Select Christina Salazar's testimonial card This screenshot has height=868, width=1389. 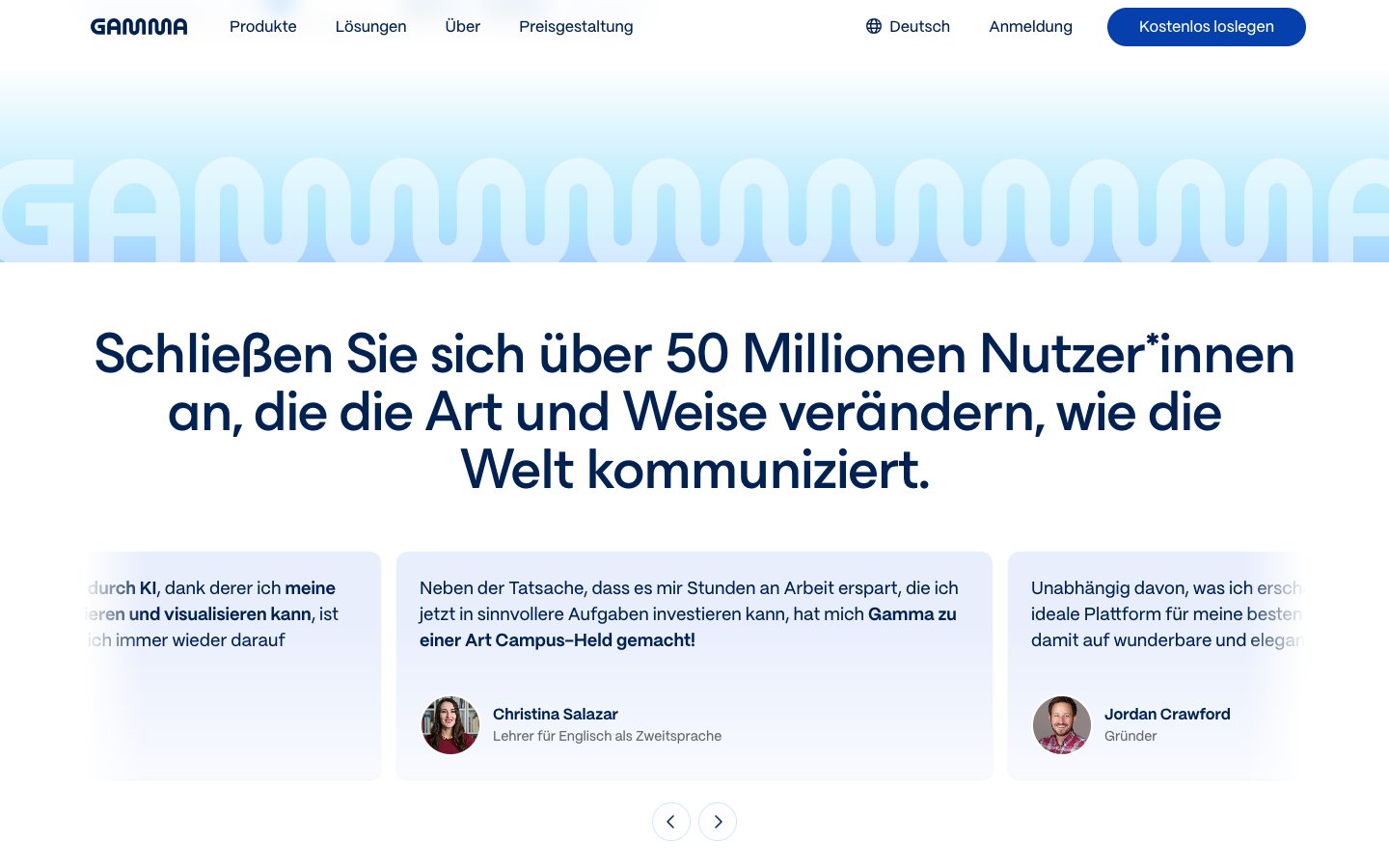click(694, 665)
